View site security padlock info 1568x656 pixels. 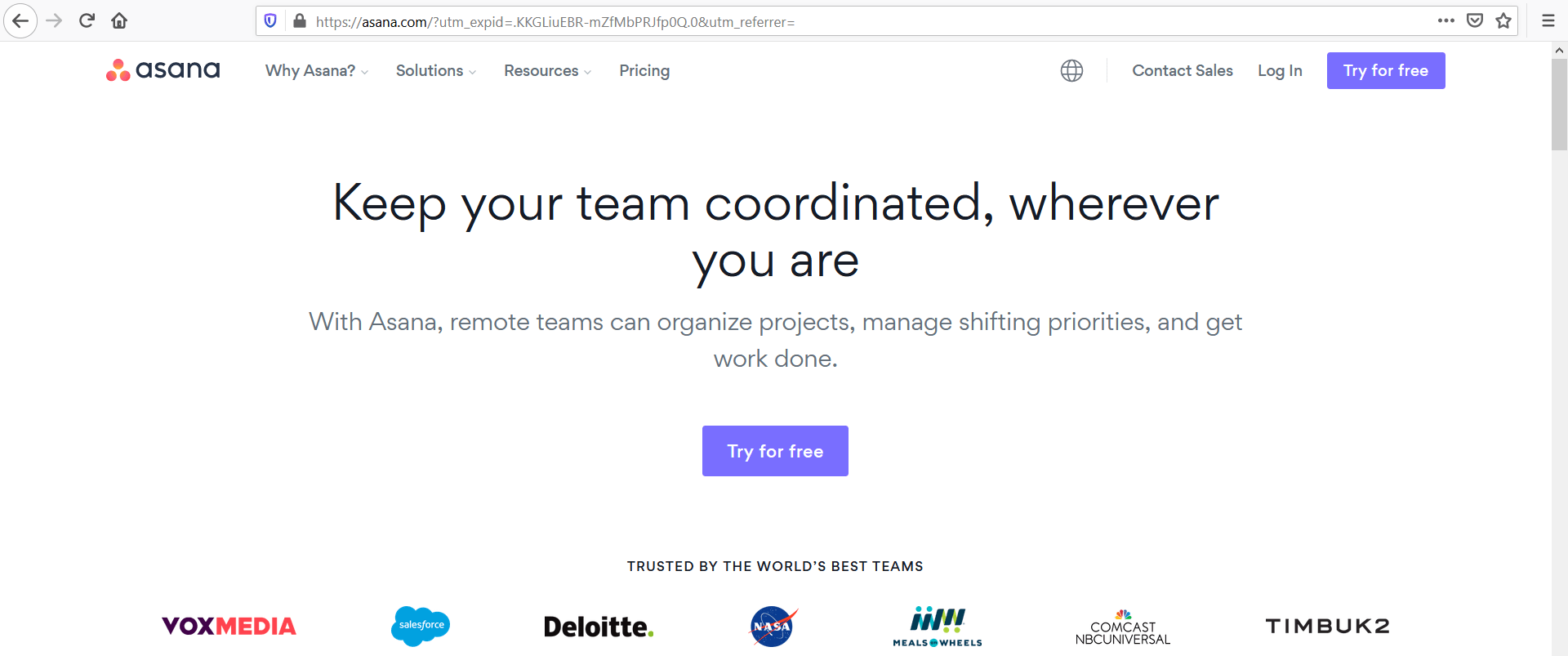pyautogui.click(x=300, y=21)
